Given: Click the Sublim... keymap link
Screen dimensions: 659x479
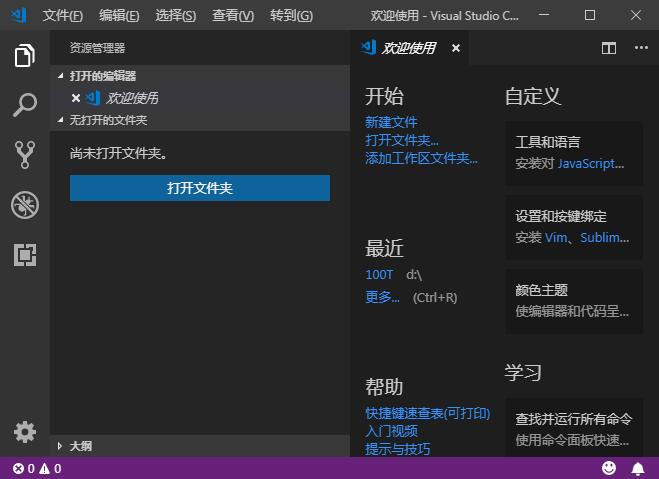Looking at the screenshot, I should (604, 238).
